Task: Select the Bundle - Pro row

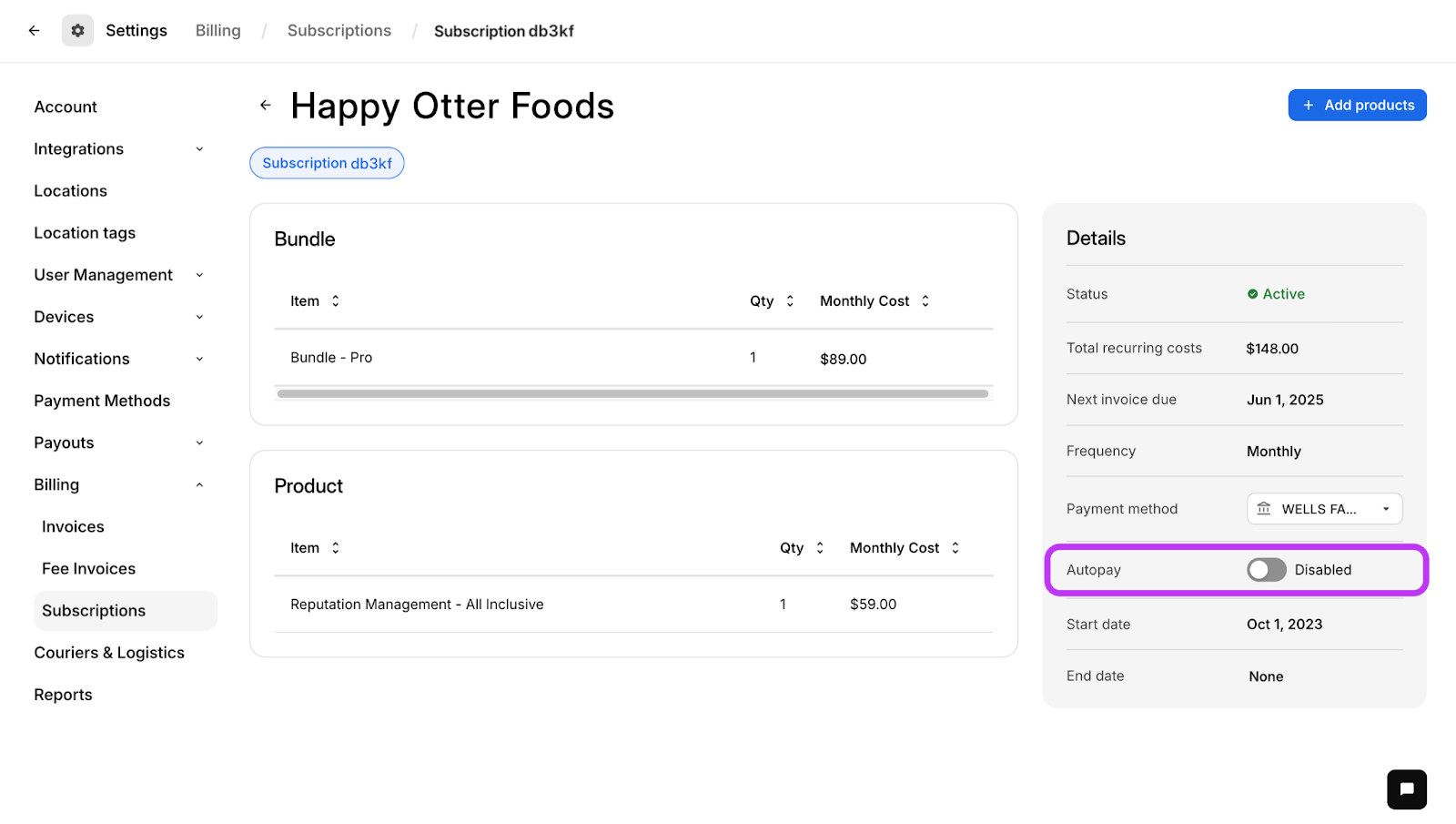Action: point(633,358)
